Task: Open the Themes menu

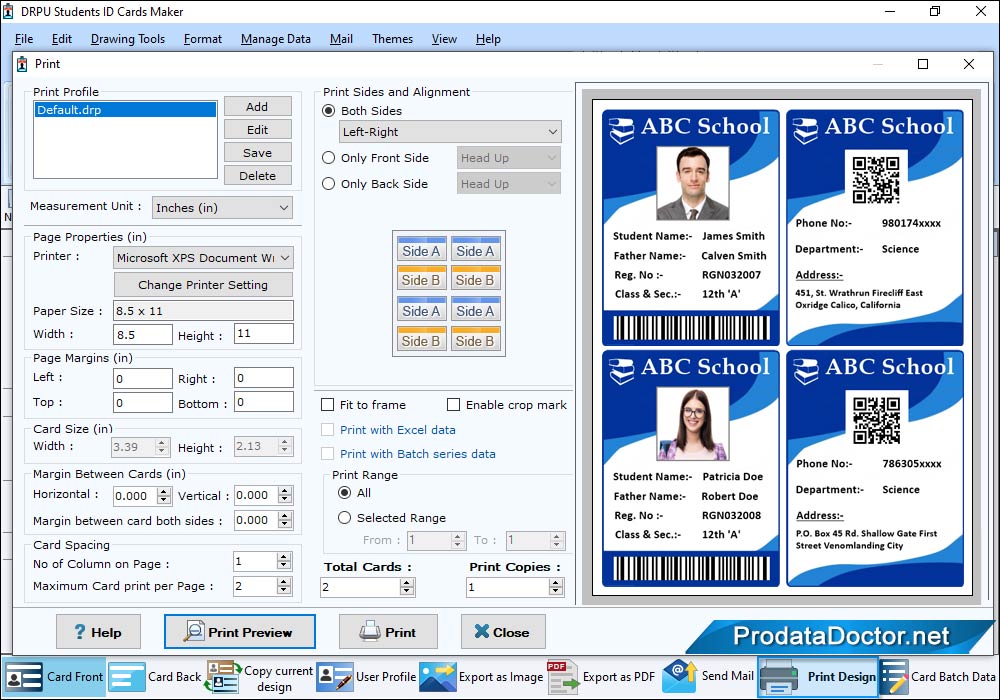Action: coord(392,39)
